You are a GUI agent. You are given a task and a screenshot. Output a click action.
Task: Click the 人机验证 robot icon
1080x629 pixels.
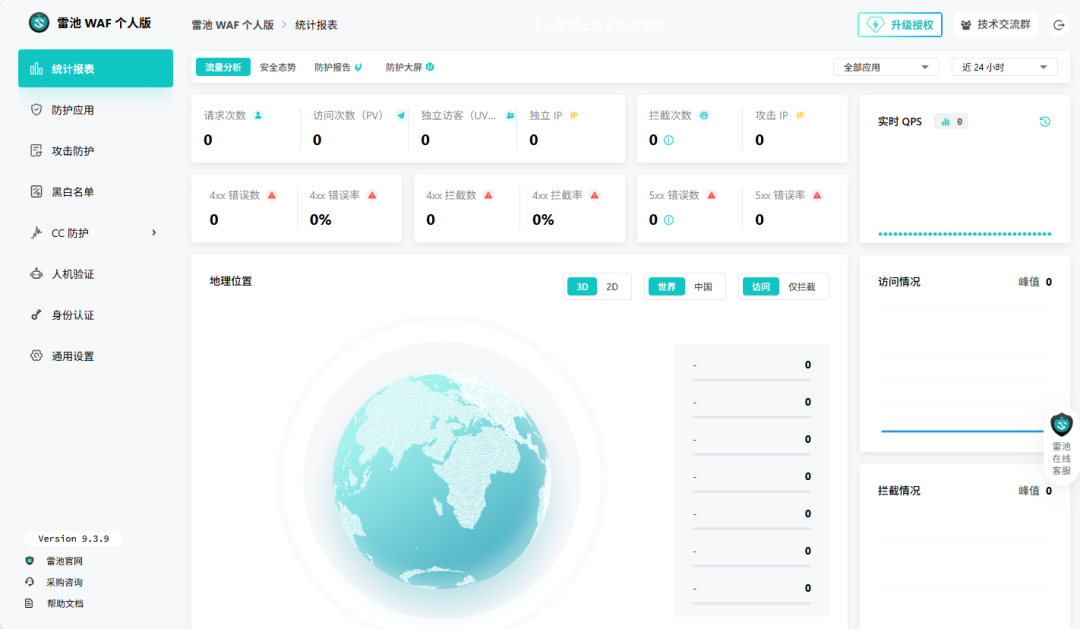pos(37,274)
